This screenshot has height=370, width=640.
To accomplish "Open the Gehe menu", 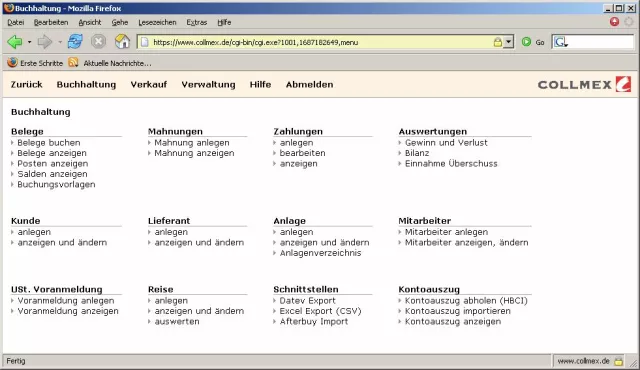I will (x=120, y=22).
